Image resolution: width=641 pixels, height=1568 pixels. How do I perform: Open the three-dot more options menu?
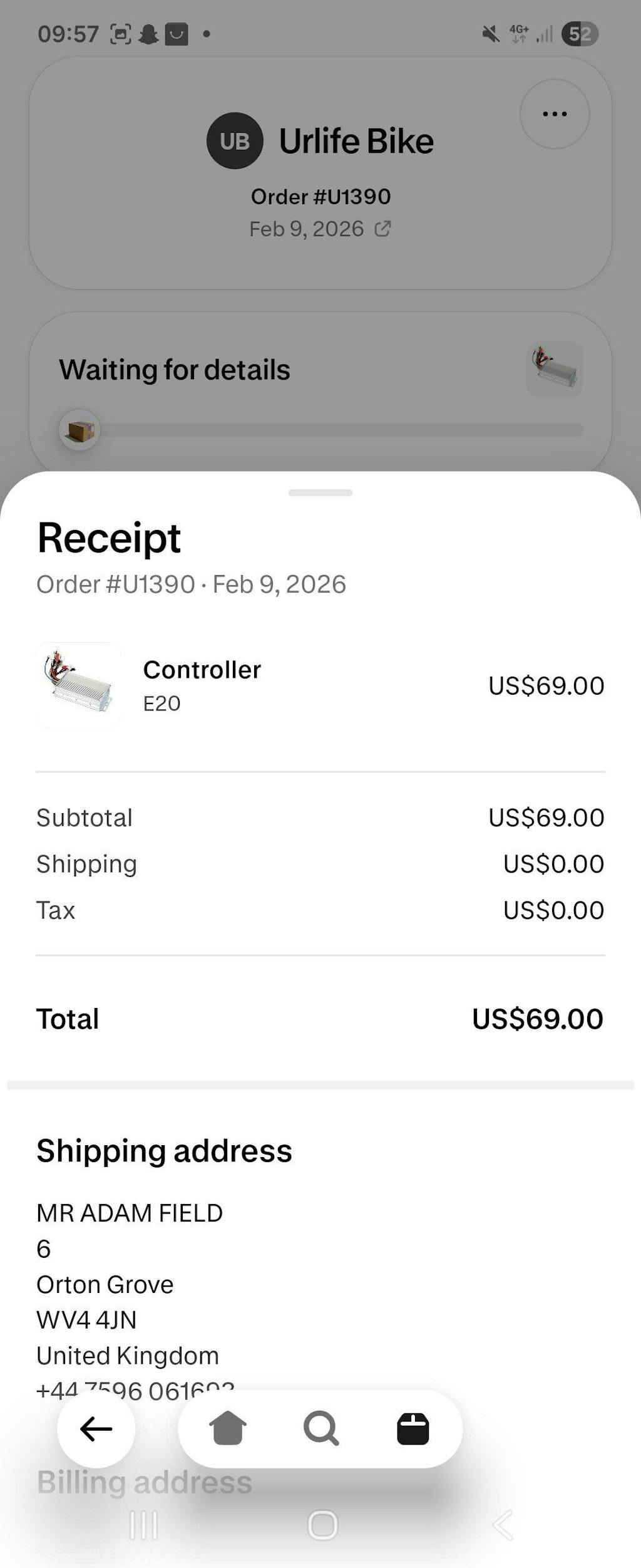point(555,114)
